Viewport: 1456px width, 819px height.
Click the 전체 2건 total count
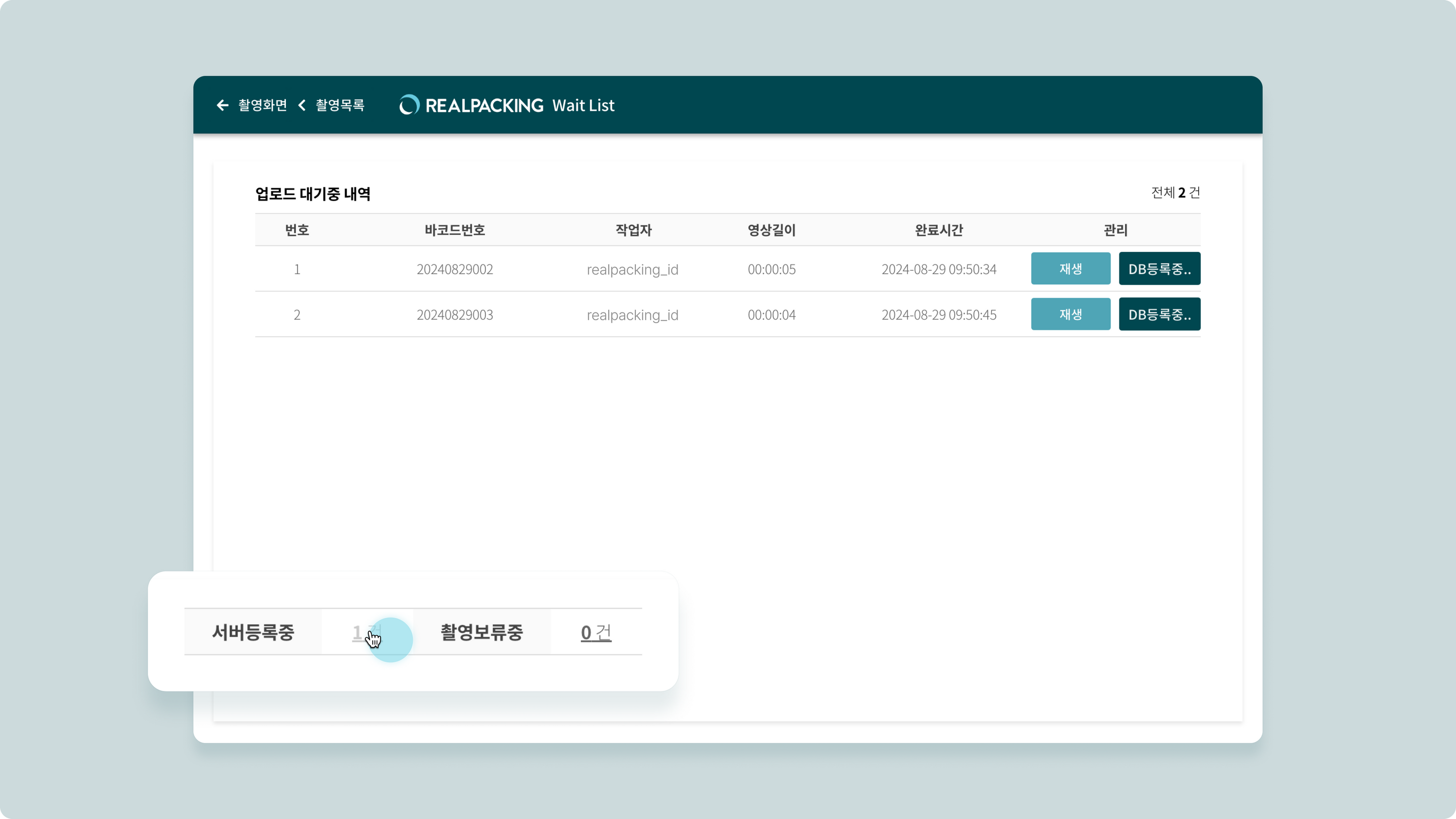(1175, 193)
